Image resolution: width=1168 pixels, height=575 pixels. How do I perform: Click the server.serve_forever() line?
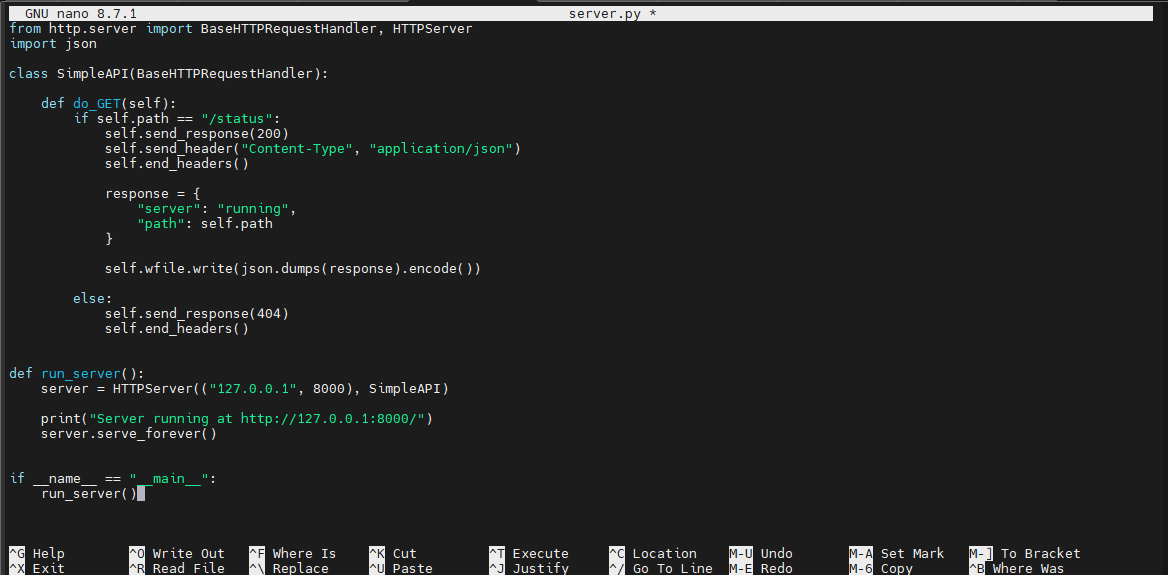(x=129, y=433)
